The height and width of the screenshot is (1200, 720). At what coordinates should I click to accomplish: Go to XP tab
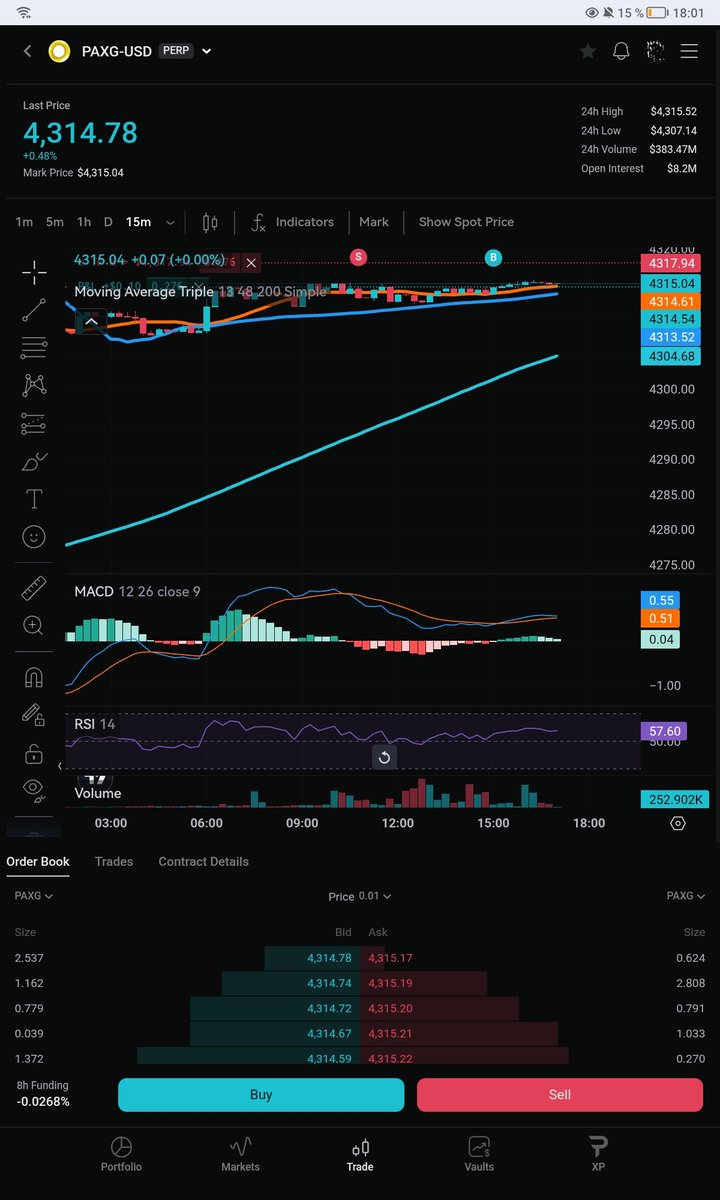[x=598, y=1155]
